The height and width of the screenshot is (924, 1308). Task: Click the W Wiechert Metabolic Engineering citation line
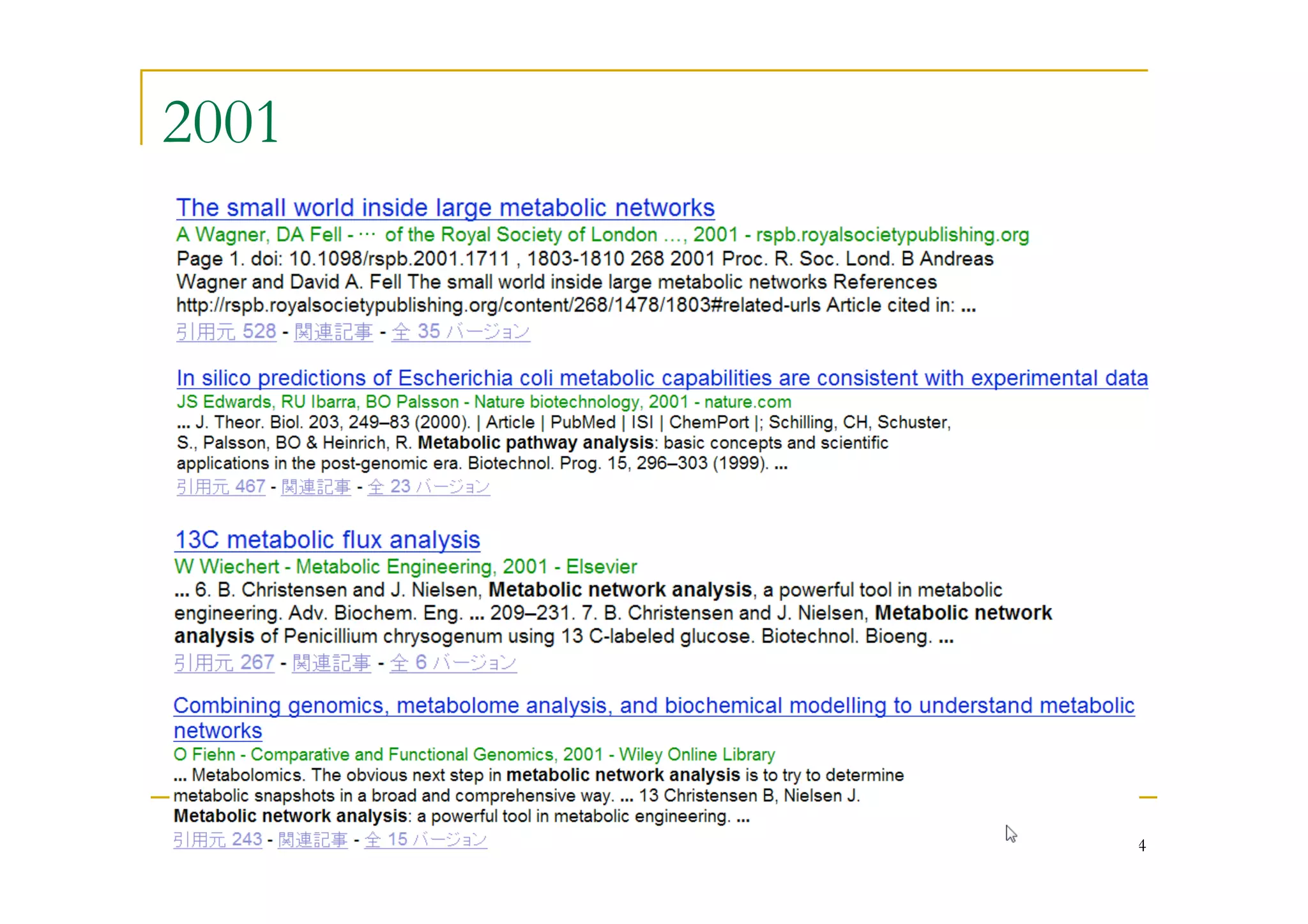click(x=406, y=566)
